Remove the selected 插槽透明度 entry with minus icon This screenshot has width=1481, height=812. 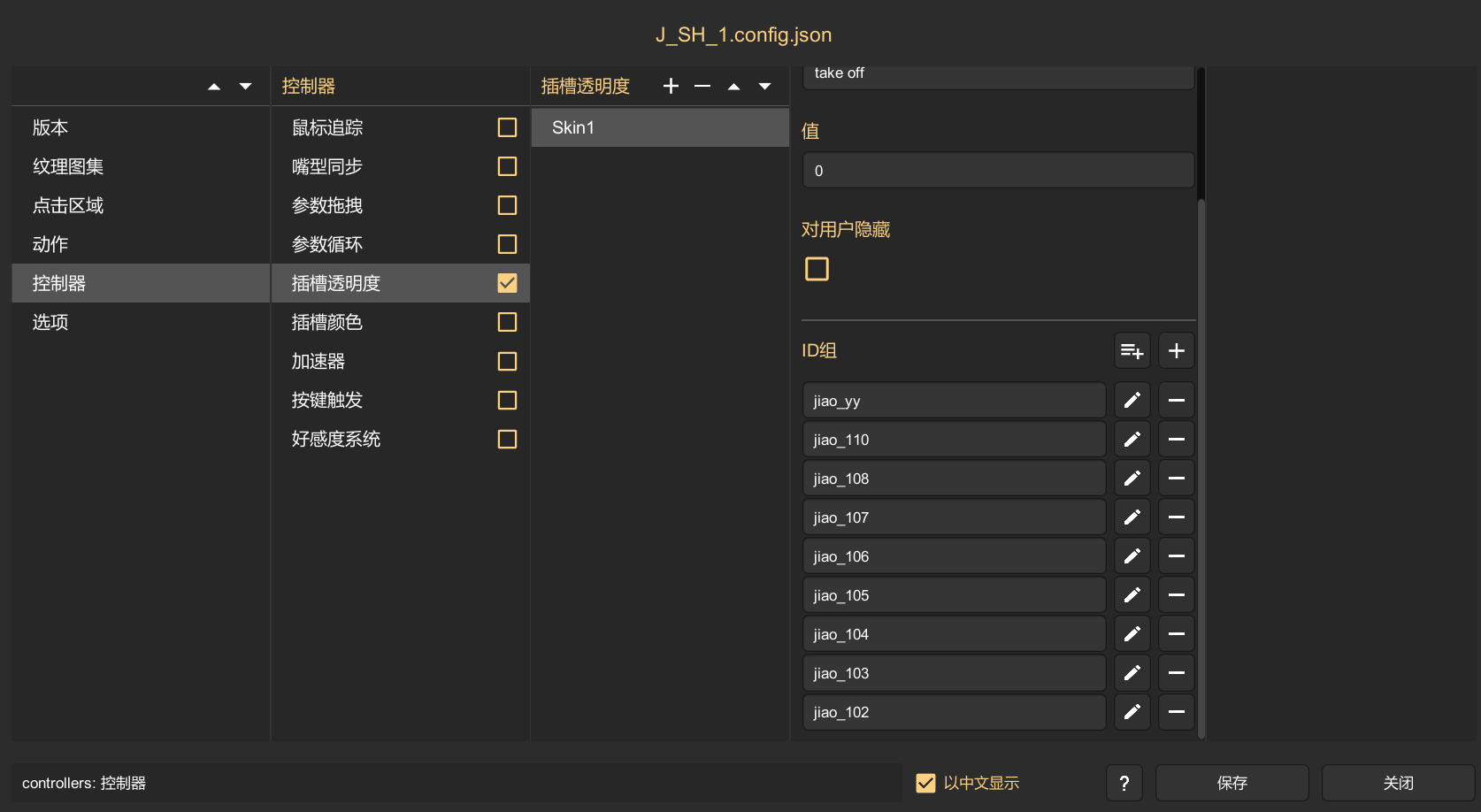tap(702, 86)
